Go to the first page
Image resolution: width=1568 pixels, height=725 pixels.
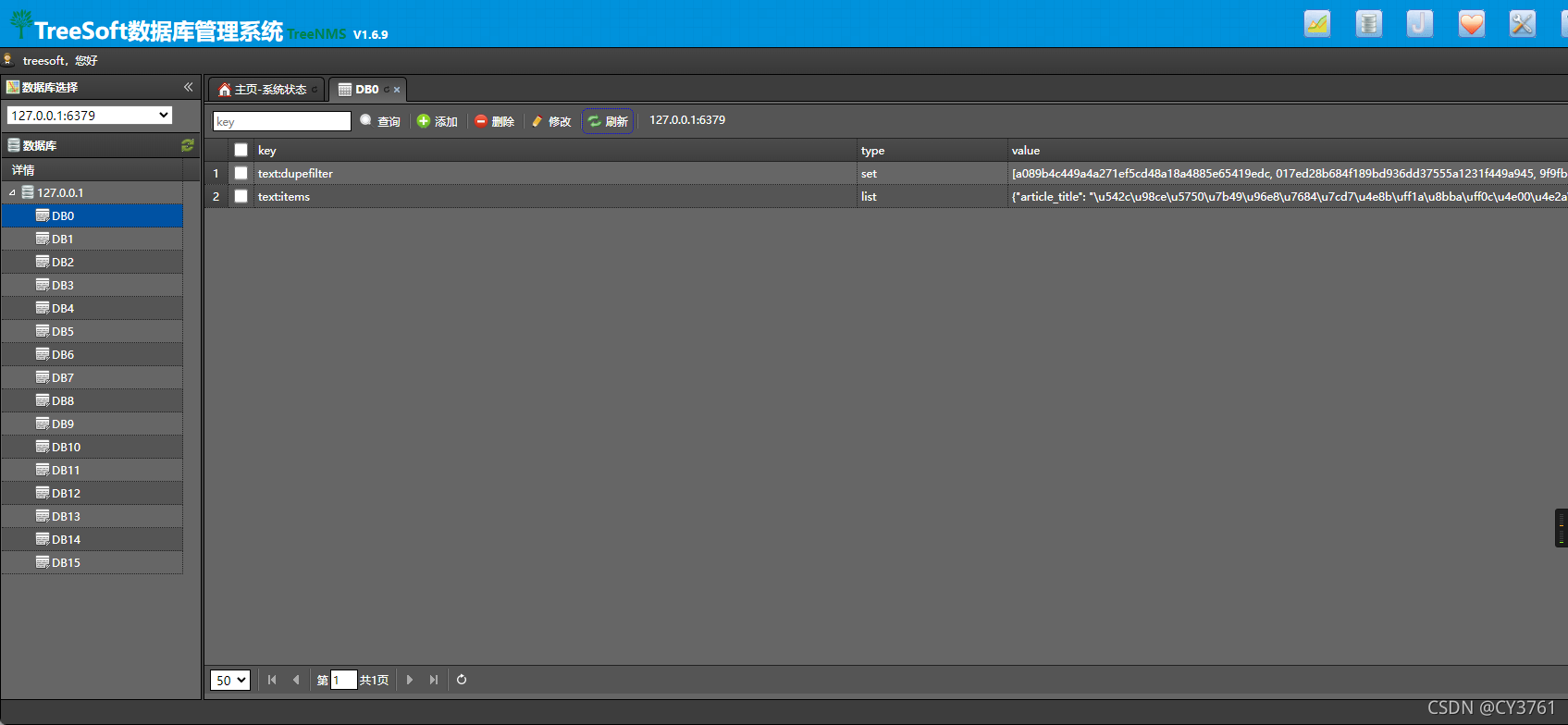point(272,680)
